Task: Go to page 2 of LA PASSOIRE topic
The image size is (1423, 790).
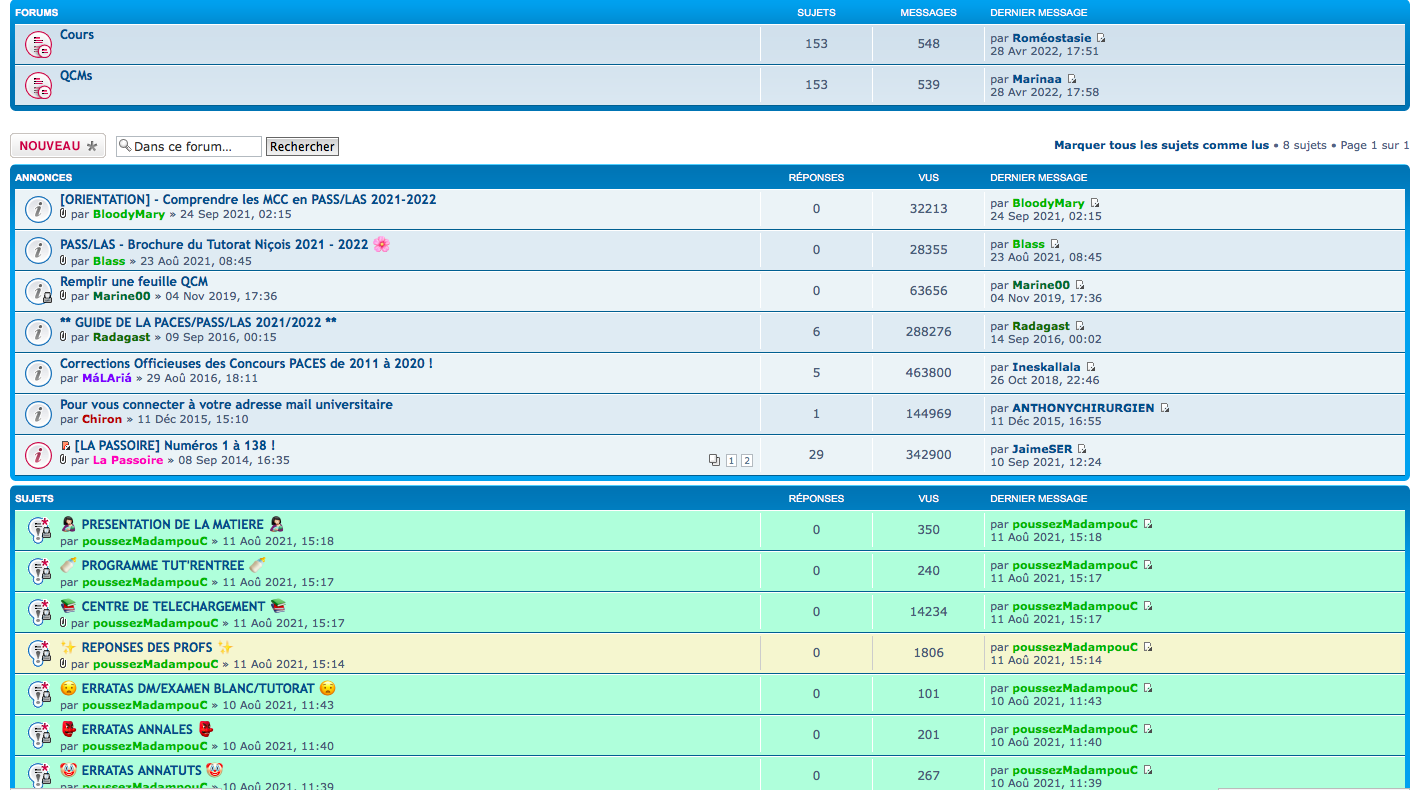Action: coord(746,461)
